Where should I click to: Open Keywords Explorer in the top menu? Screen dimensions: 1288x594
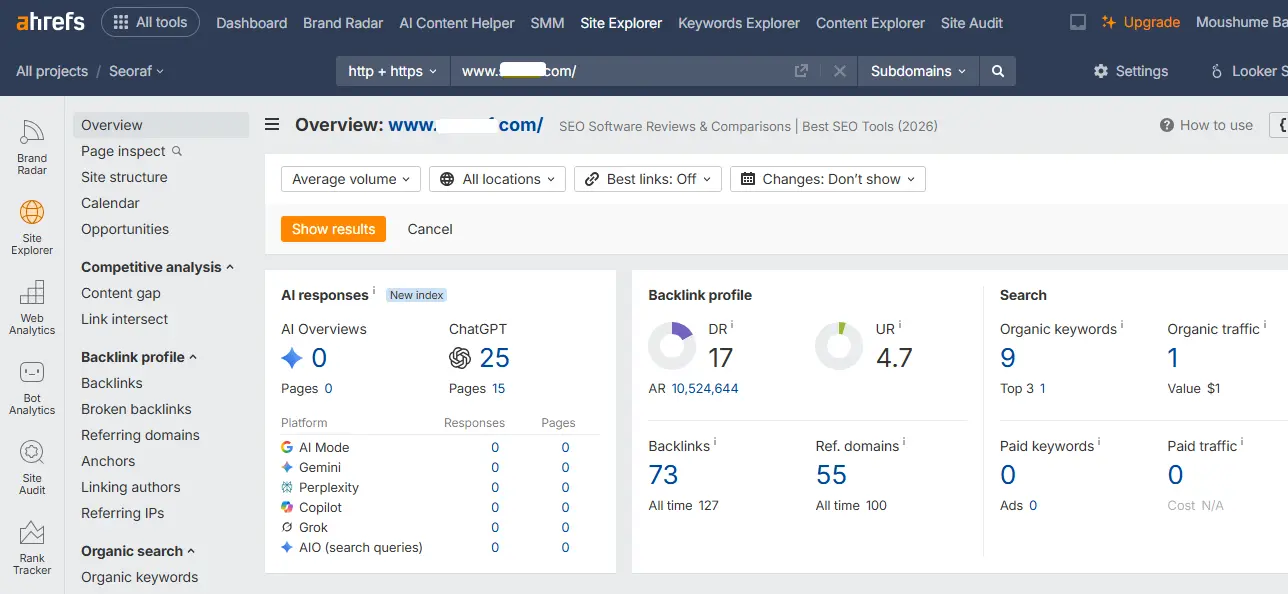[x=739, y=22]
